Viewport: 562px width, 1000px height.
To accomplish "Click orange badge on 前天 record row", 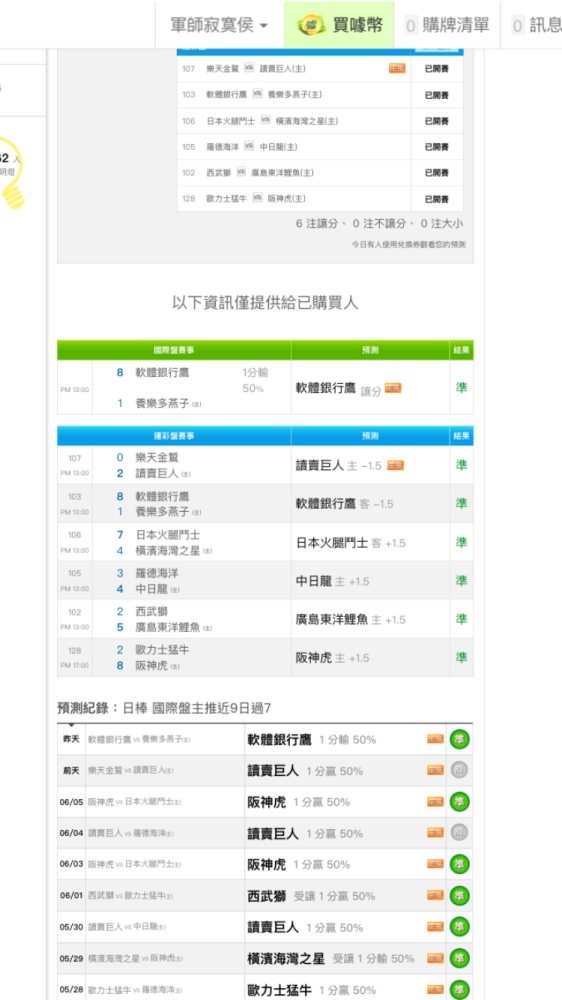I will tap(435, 770).
